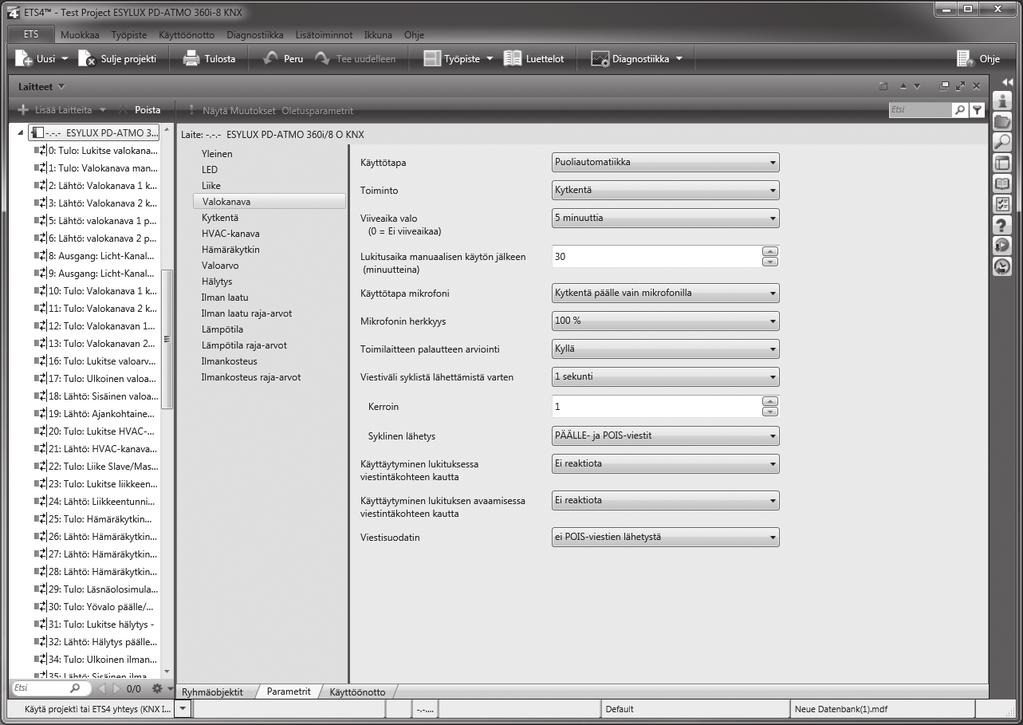This screenshot has width=1023, height=725.
Task: Open the Lisätoiminnot menu
Action: coord(324,35)
